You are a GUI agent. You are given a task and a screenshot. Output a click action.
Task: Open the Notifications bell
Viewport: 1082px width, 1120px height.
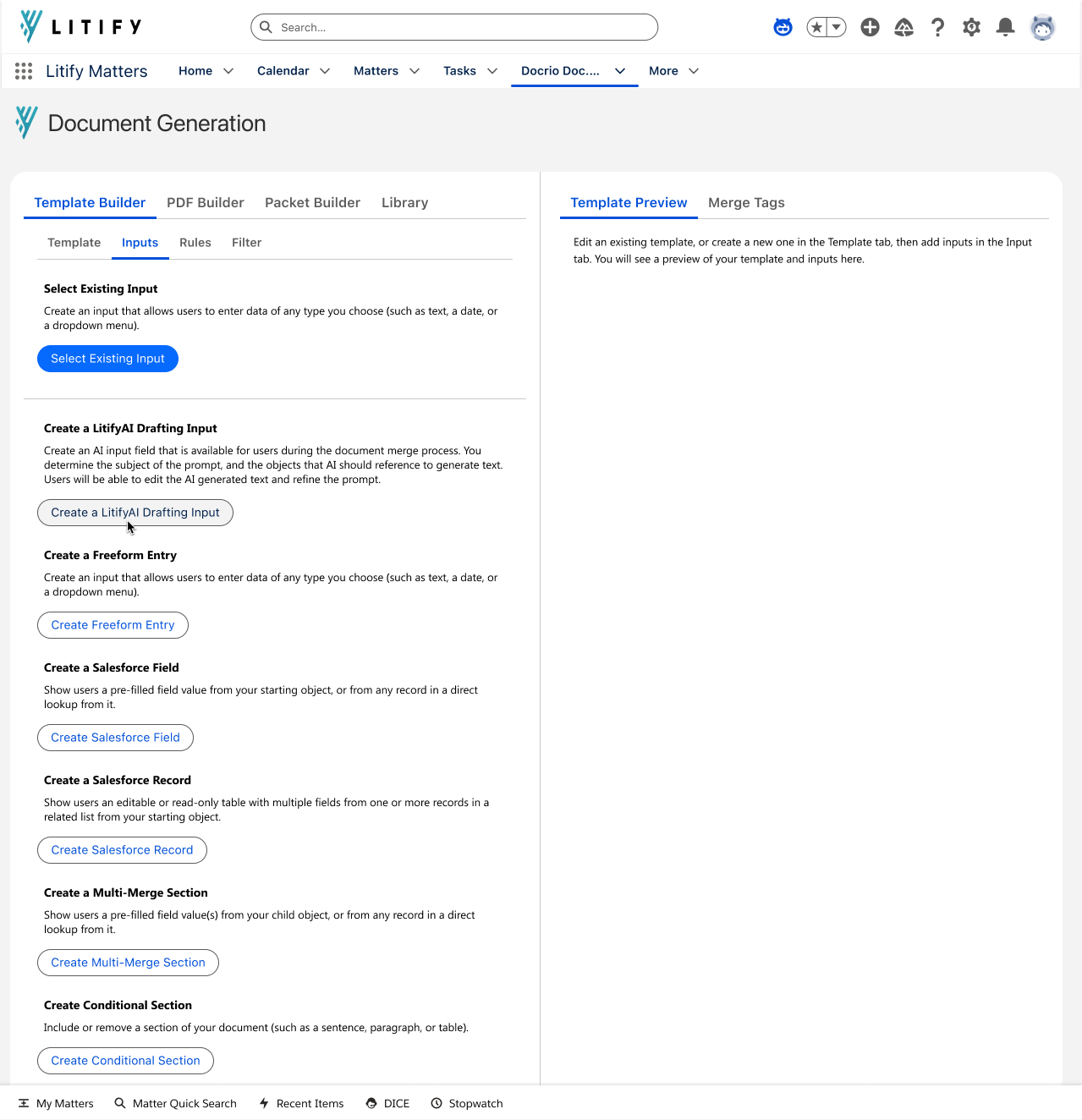pos(1005,27)
